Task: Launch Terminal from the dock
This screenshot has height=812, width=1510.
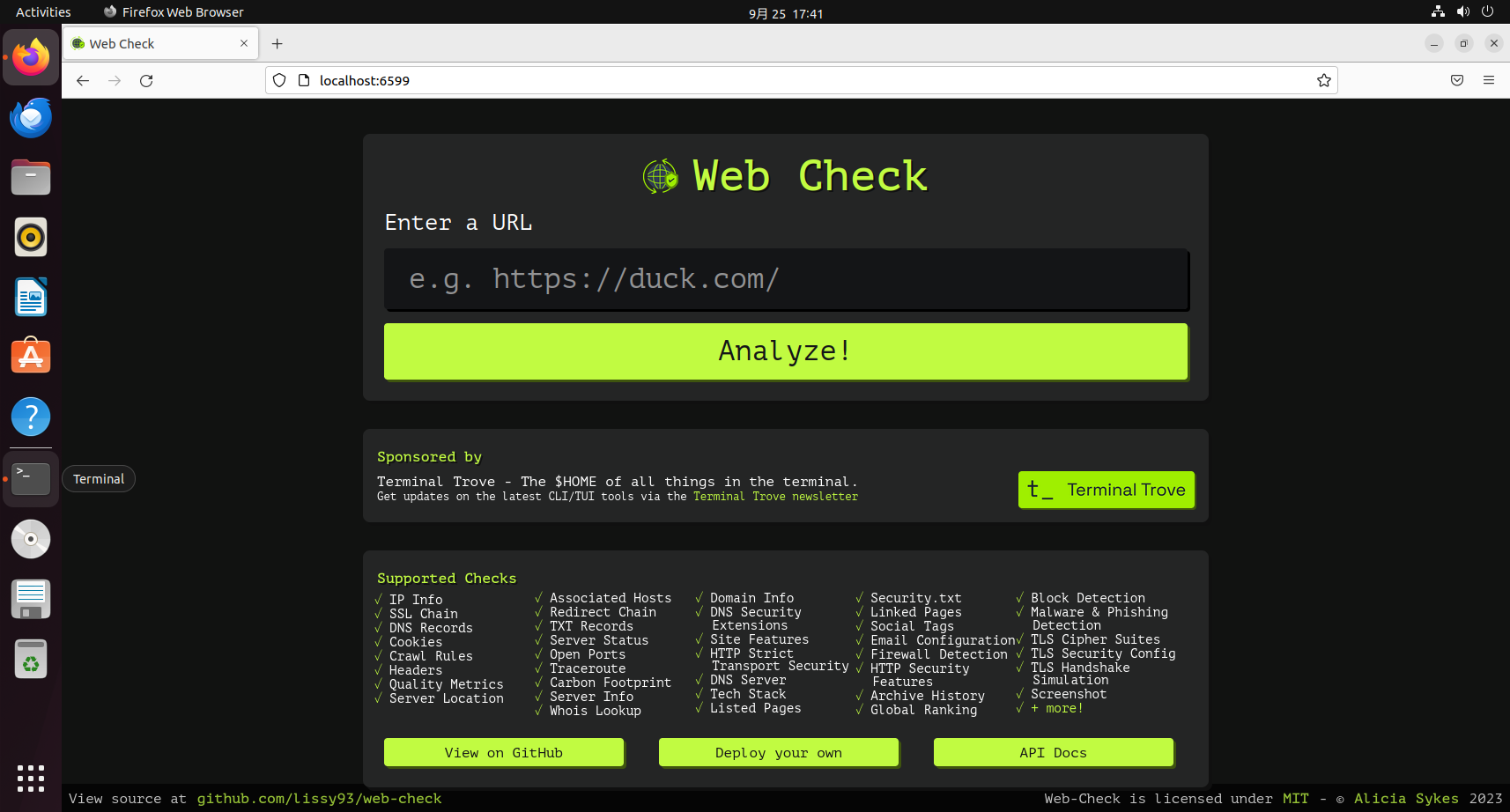Action: 31,478
